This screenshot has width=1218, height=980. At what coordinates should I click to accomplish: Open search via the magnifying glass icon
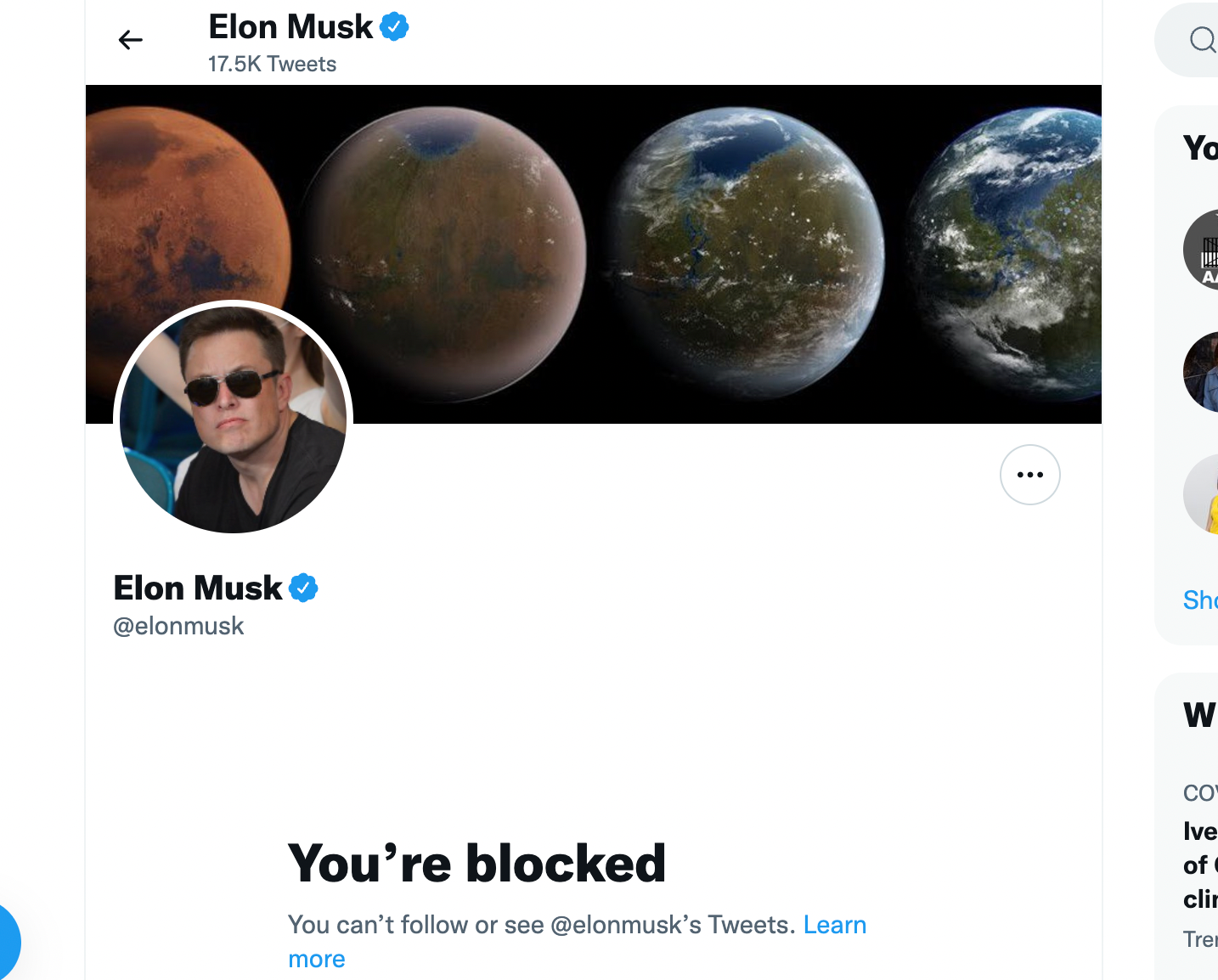tap(1203, 39)
